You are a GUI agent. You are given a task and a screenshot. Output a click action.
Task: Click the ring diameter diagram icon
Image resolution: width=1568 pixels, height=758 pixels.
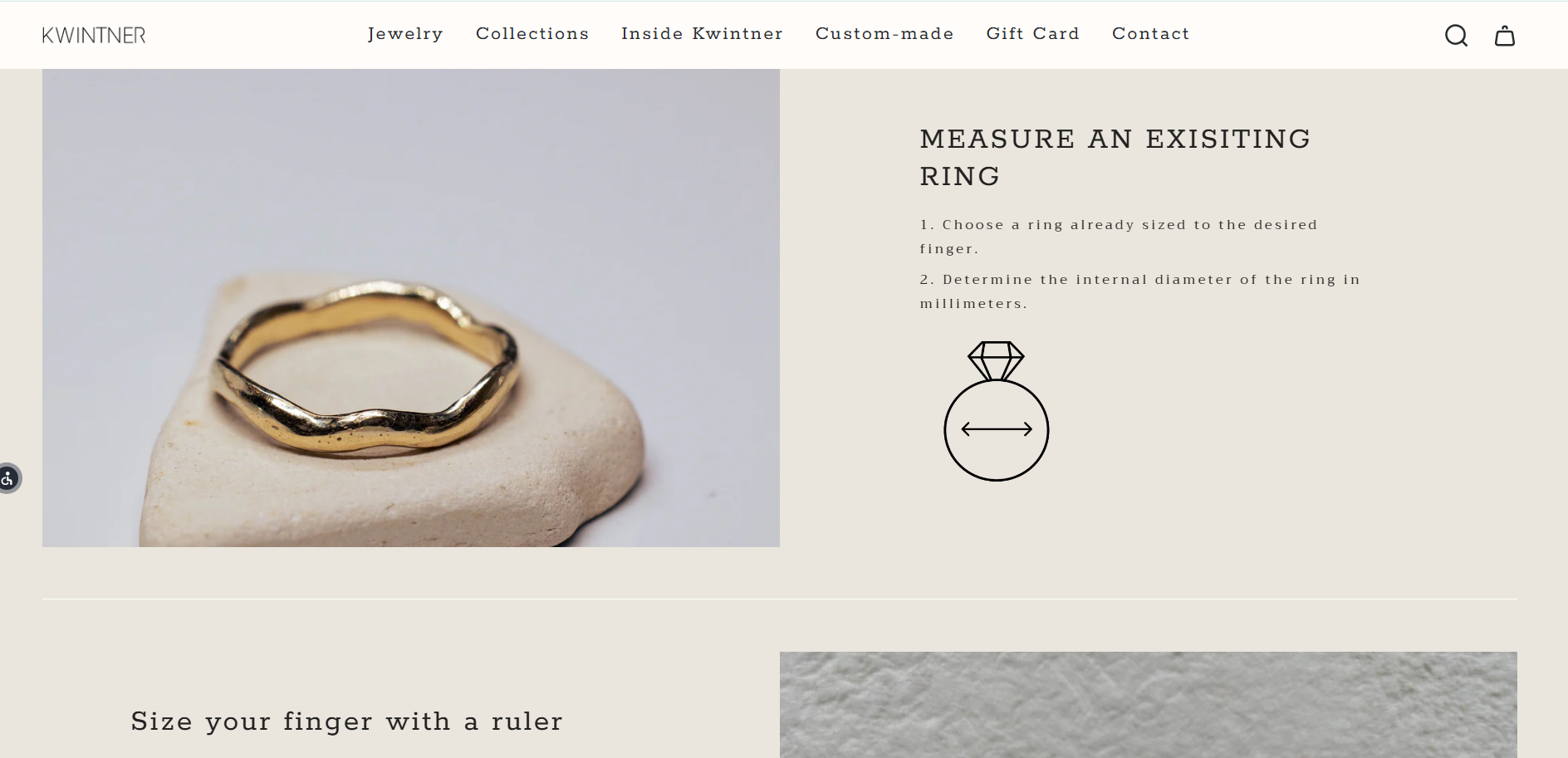(997, 411)
